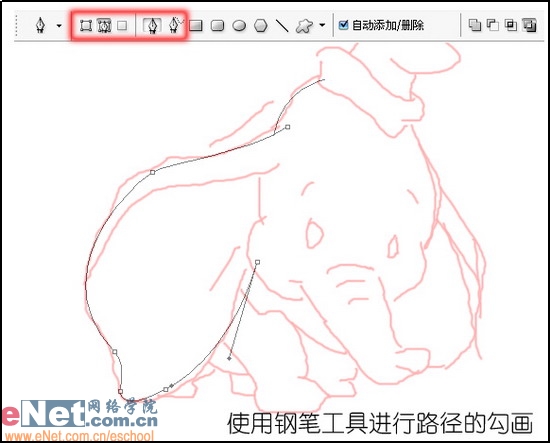Select the Fill Pixels mode icon
550x443 pixels.
[122, 26]
